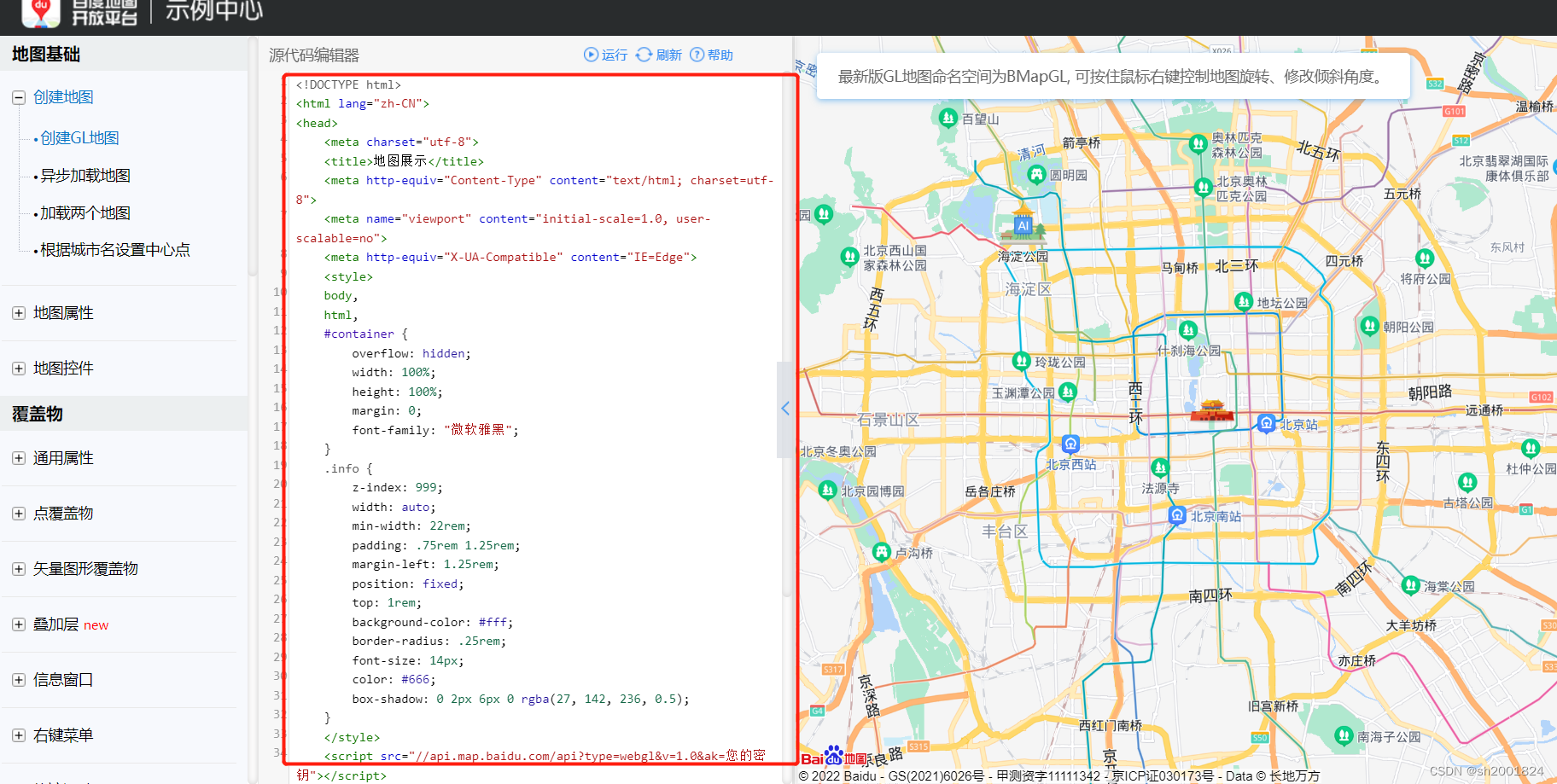Viewport: 1557px width, 784px height.
Task: Expand the 矢量图形覆盖物 section
Action: coord(19,569)
